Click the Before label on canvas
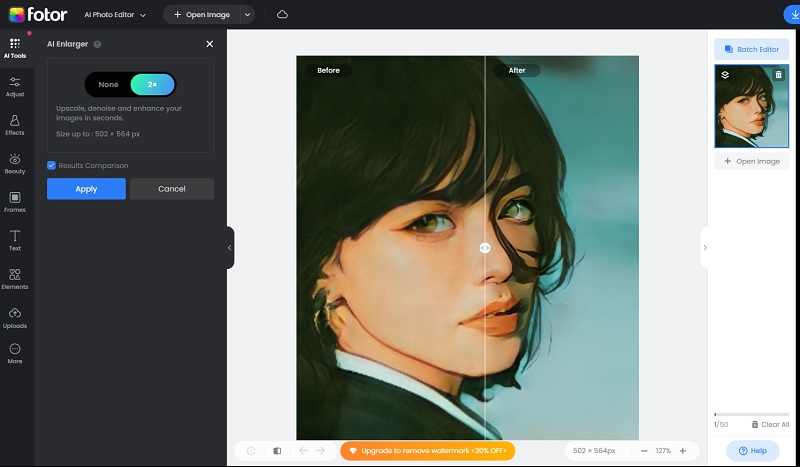Viewport: 800px width, 467px height. coord(328,70)
